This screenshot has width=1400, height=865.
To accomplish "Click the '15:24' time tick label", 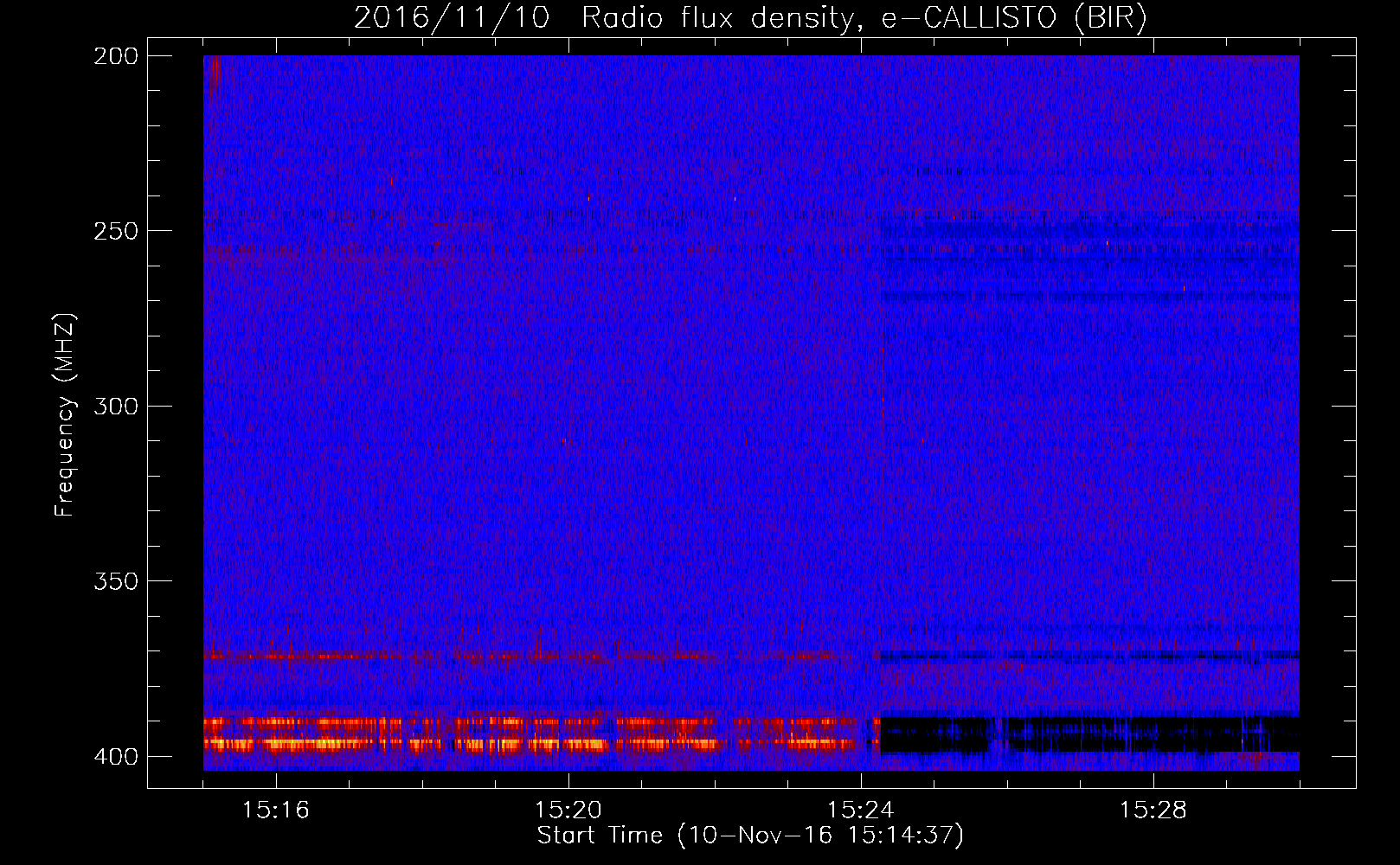I will [x=861, y=811].
